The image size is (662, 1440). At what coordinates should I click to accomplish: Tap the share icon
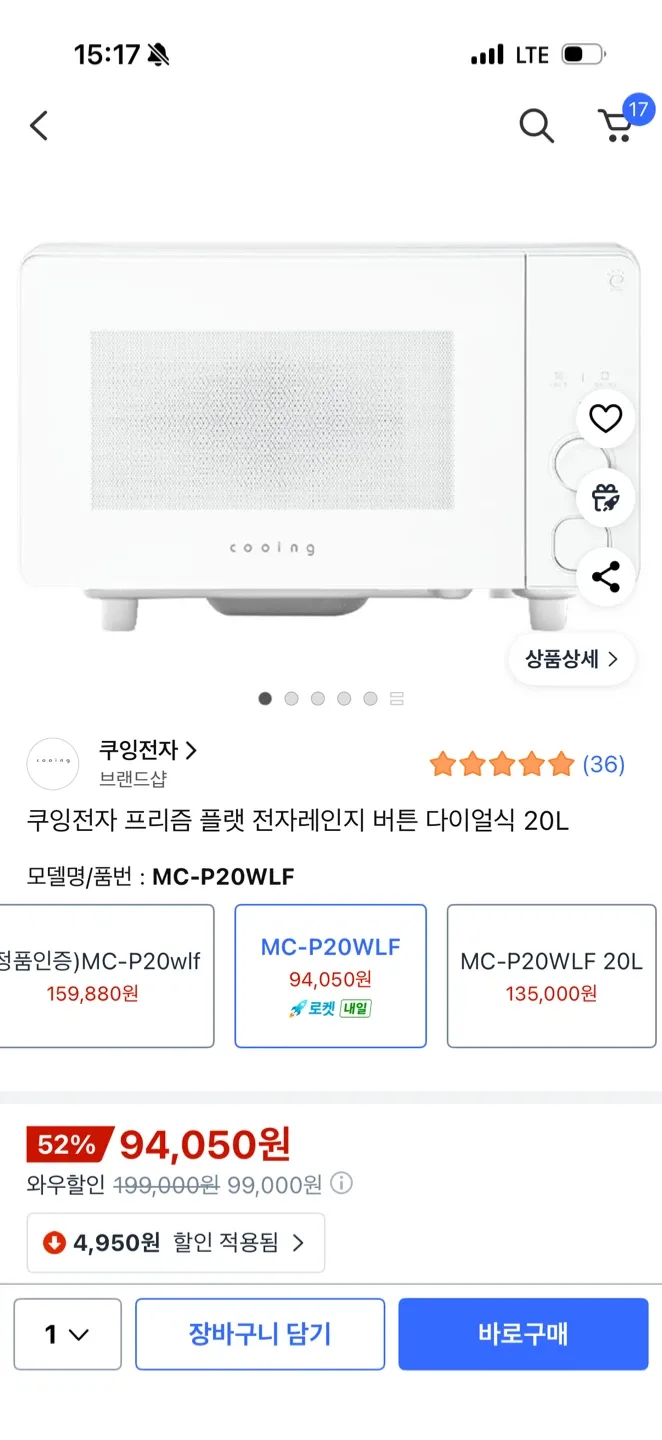pos(606,576)
